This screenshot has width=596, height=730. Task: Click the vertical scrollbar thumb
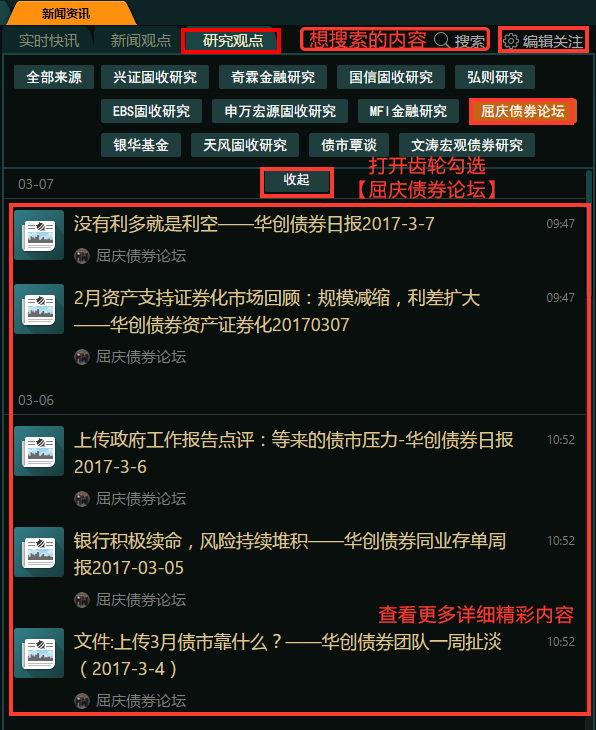589,233
